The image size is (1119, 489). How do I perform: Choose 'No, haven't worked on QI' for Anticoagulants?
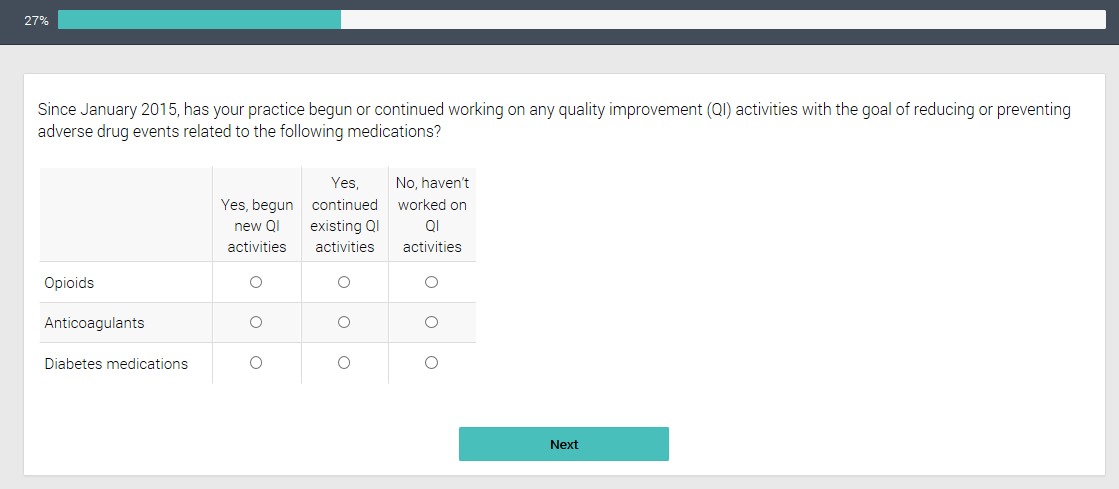[431, 322]
